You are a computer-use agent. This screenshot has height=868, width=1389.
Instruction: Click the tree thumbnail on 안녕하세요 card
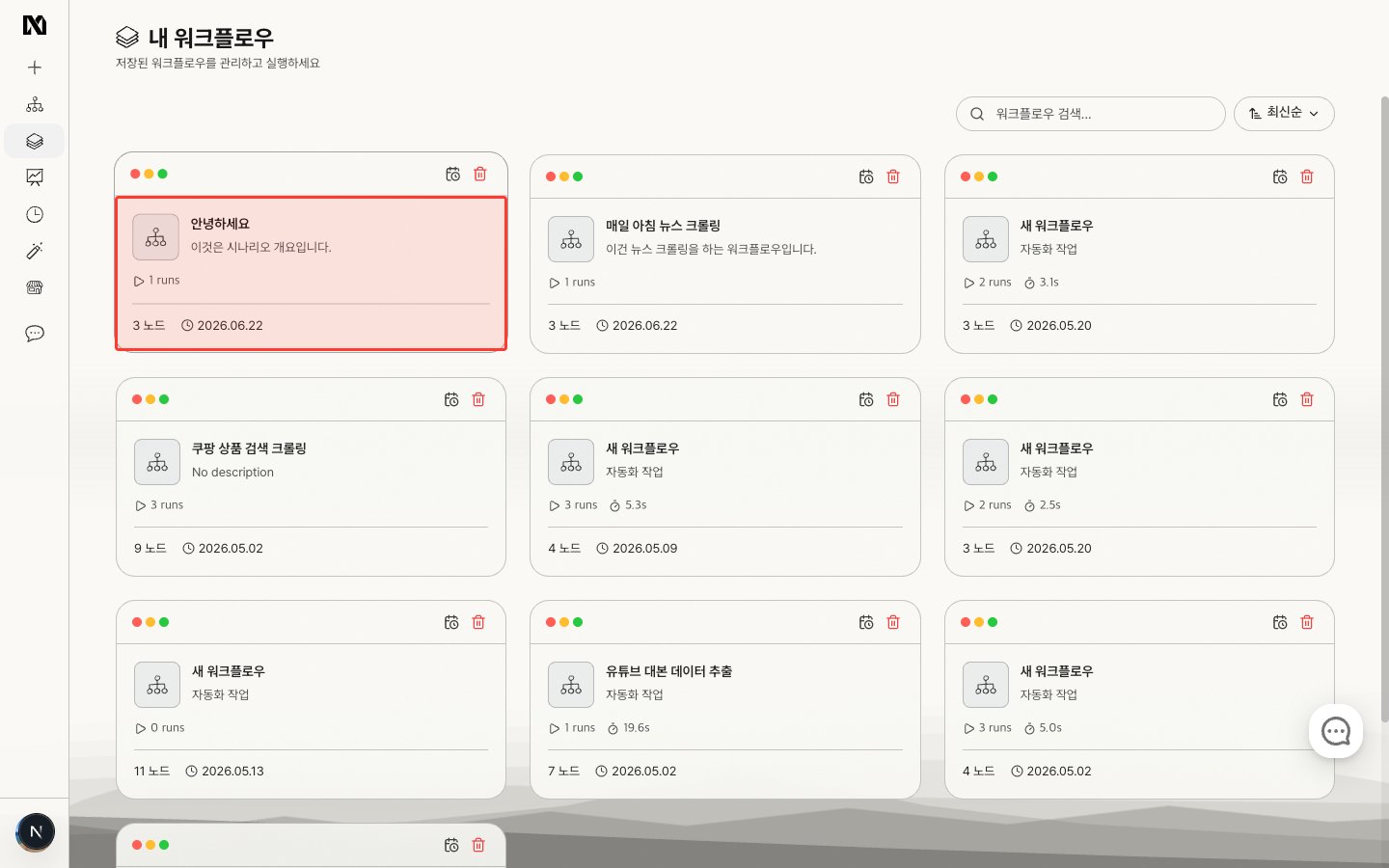(155, 237)
